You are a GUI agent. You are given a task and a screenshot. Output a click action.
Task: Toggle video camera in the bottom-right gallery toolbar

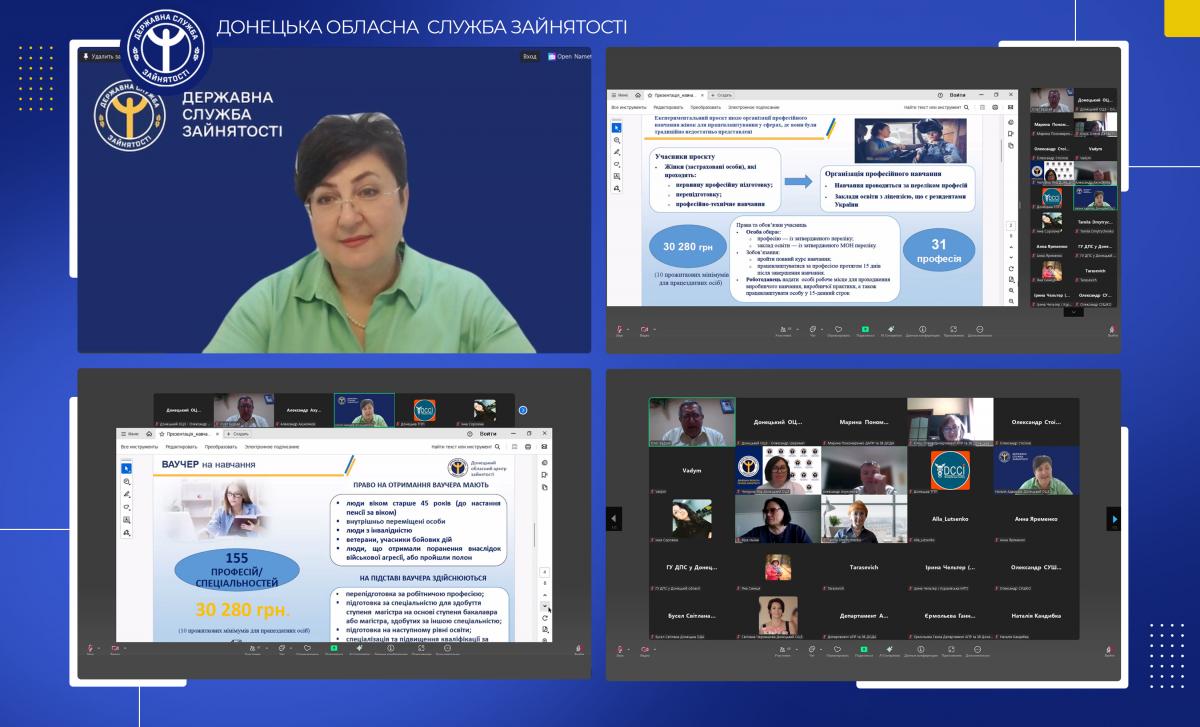click(645, 648)
